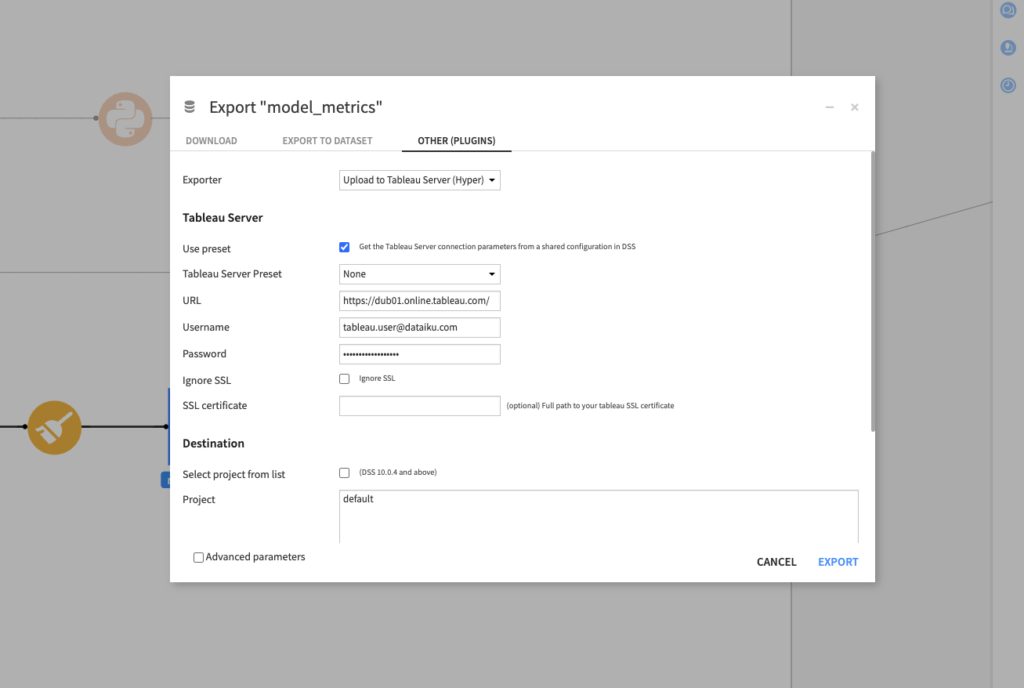Click inside the URL input field
This screenshot has height=688, width=1024.
coord(419,300)
